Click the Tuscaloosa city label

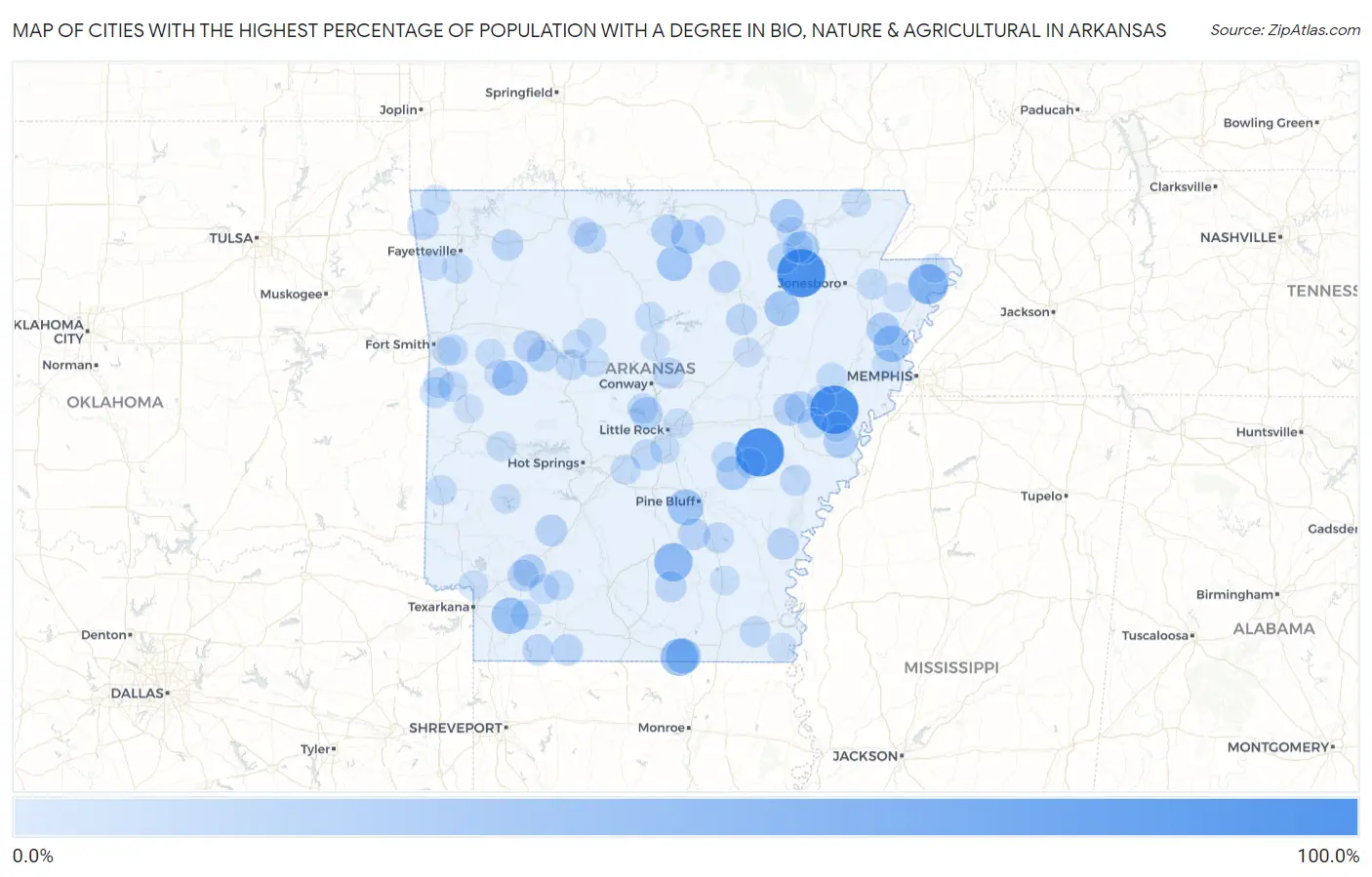tap(1155, 636)
